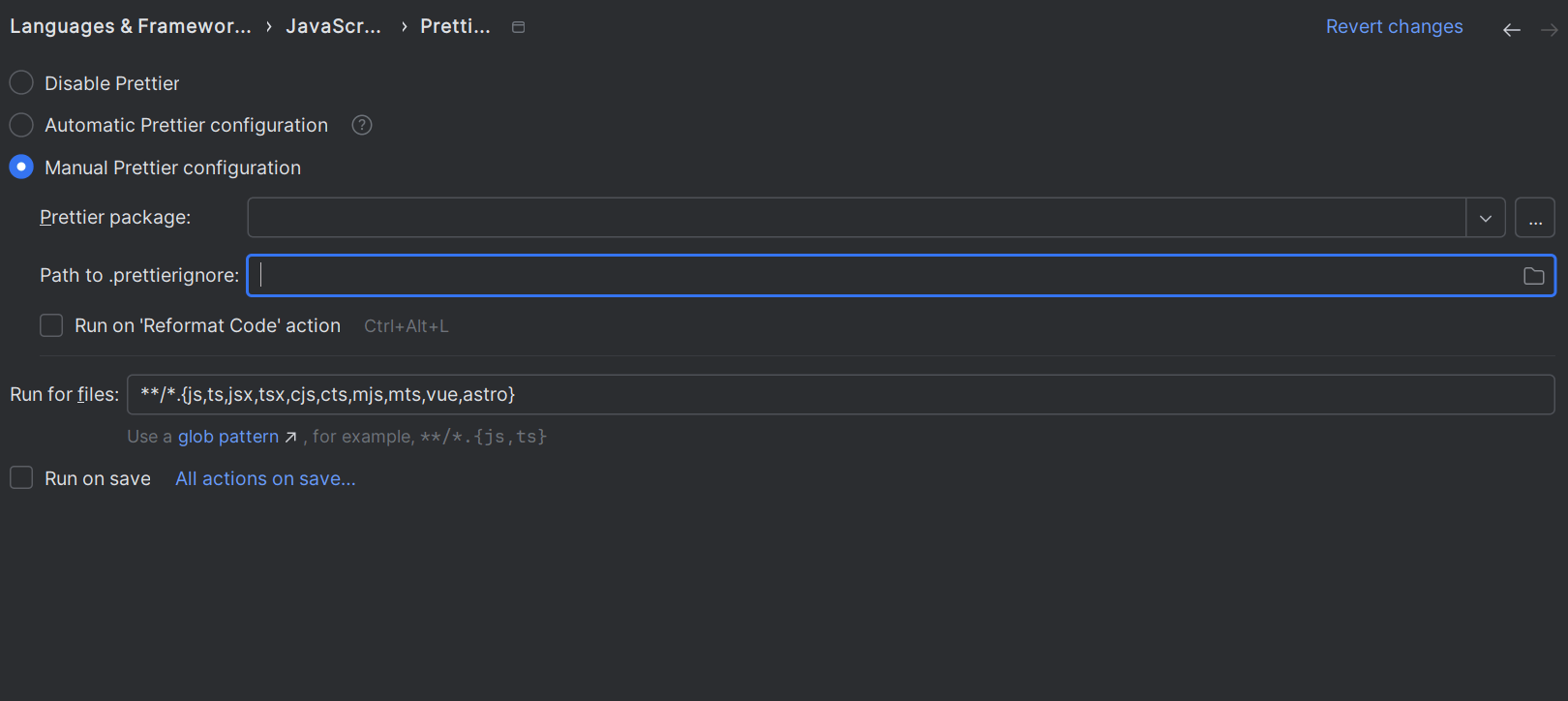
Task: Go to JavaScript breadcrumb item
Action: click(333, 26)
